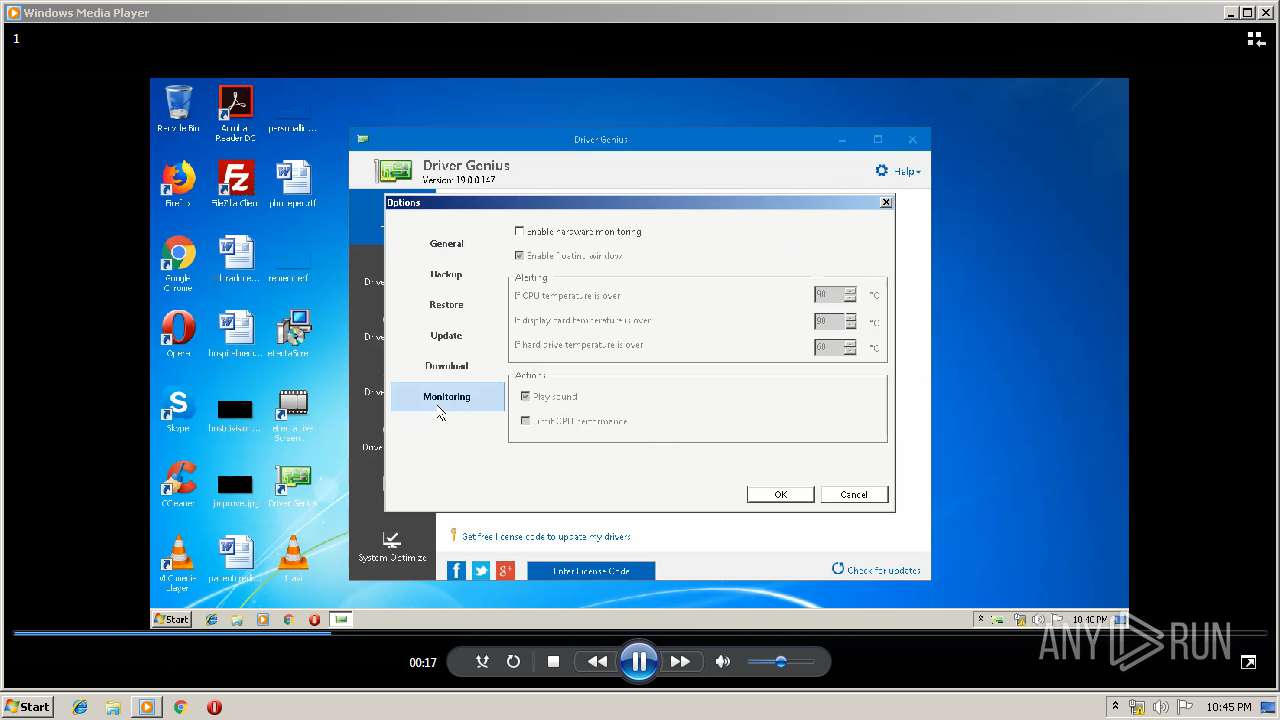
Task: Click the Start button in the video
Action: tap(171, 619)
